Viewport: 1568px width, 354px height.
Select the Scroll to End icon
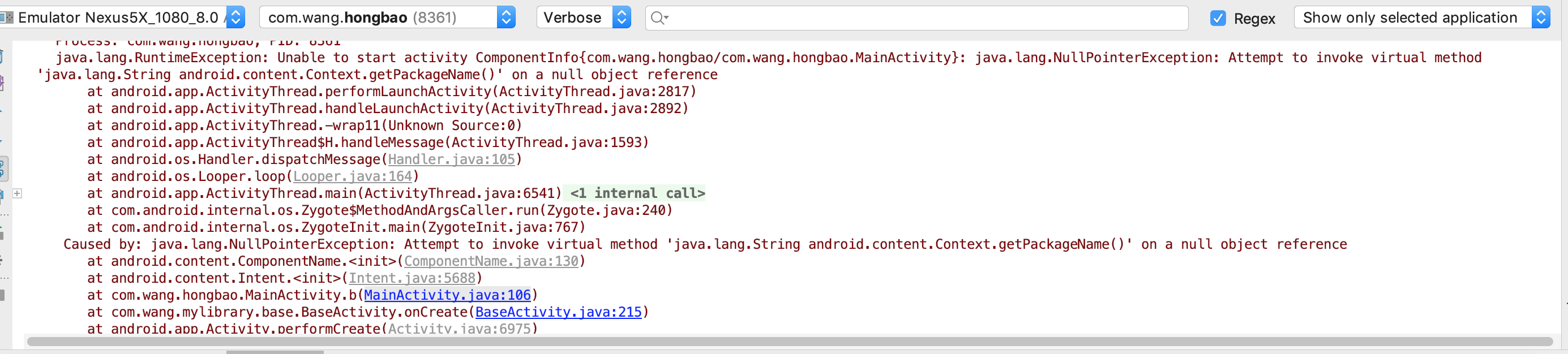coord(5,81)
